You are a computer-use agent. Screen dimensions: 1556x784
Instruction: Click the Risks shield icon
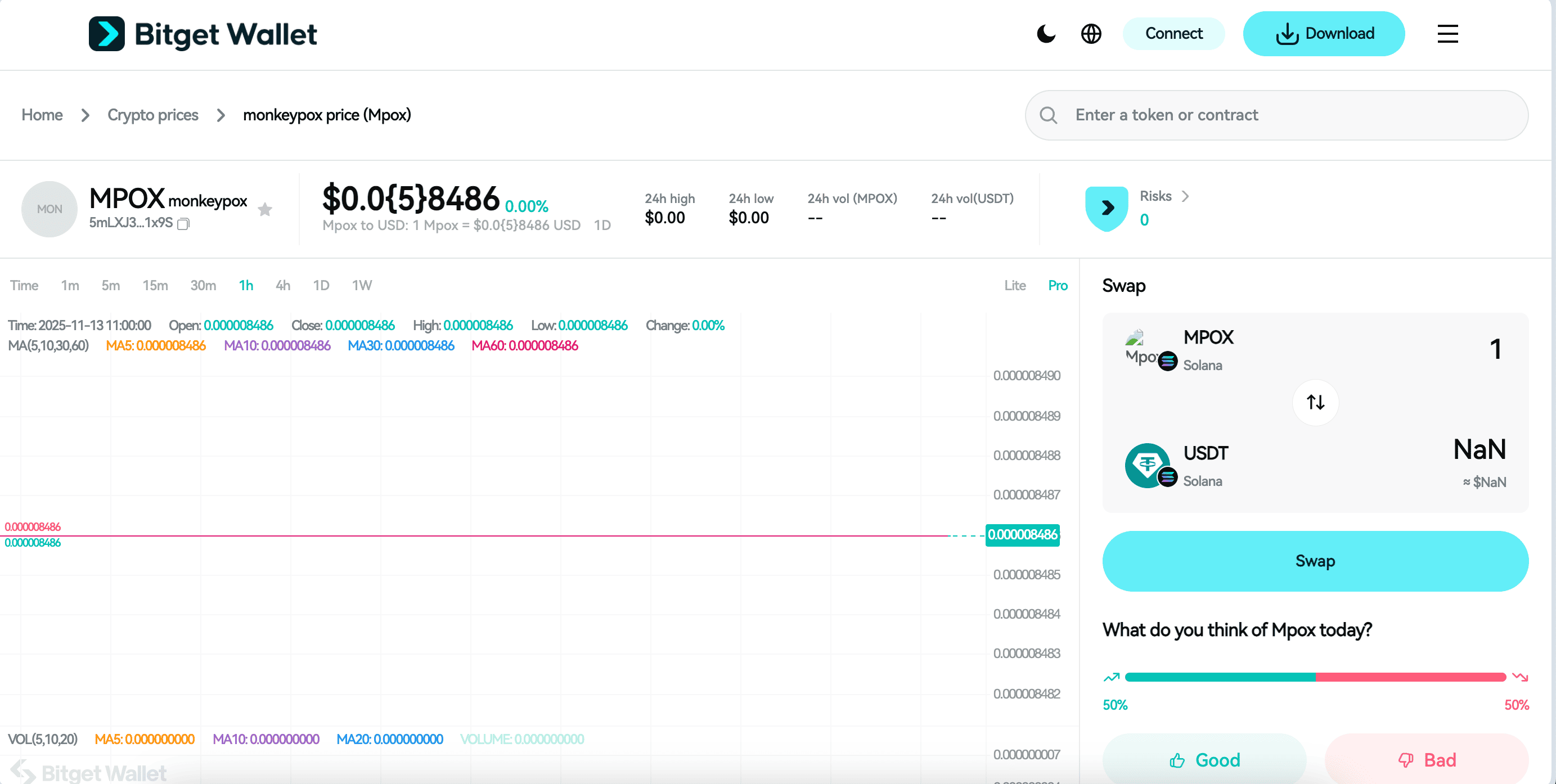1106,208
